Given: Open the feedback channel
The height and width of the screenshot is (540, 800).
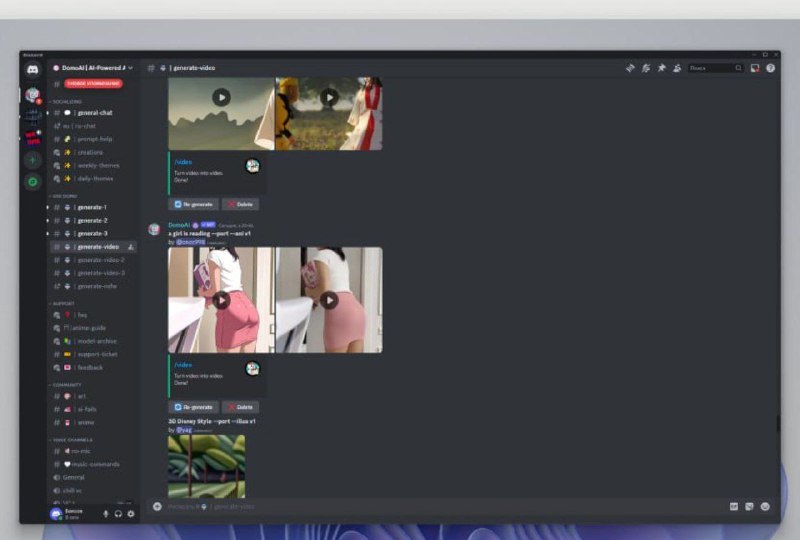Looking at the screenshot, I should point(93,367).
